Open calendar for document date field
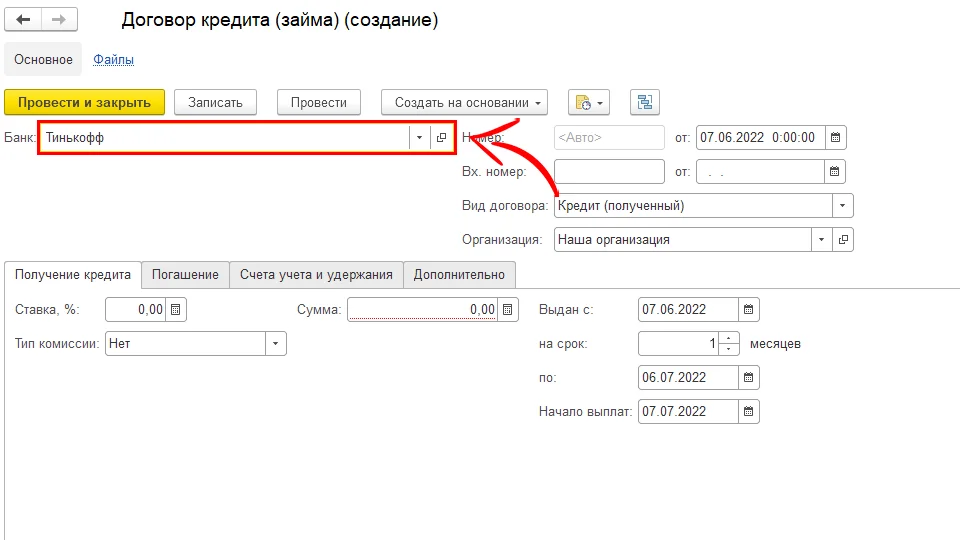 pyautogui.click(x=836, y=138)
